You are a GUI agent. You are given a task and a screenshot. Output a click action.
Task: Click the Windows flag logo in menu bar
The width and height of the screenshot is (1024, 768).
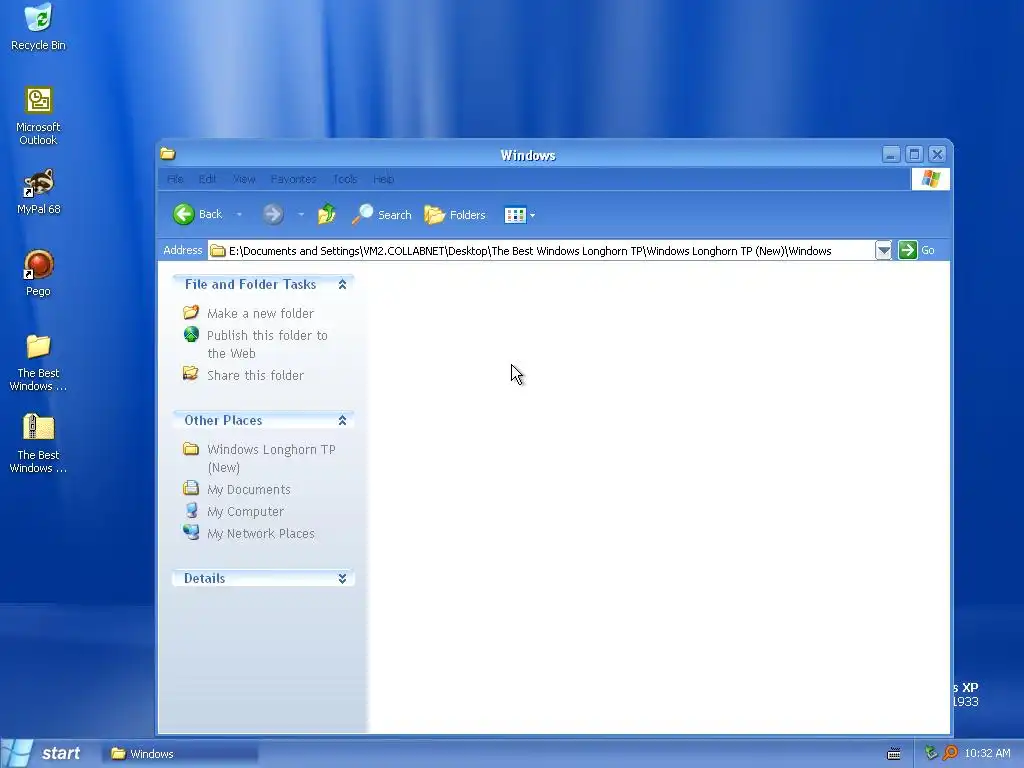click(x=931, y=179)
